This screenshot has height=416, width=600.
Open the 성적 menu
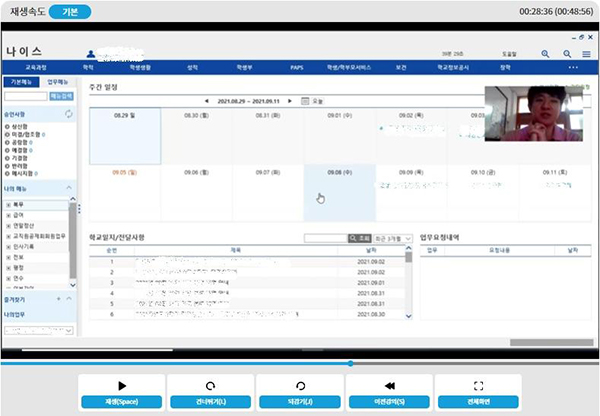pos(192,67)
